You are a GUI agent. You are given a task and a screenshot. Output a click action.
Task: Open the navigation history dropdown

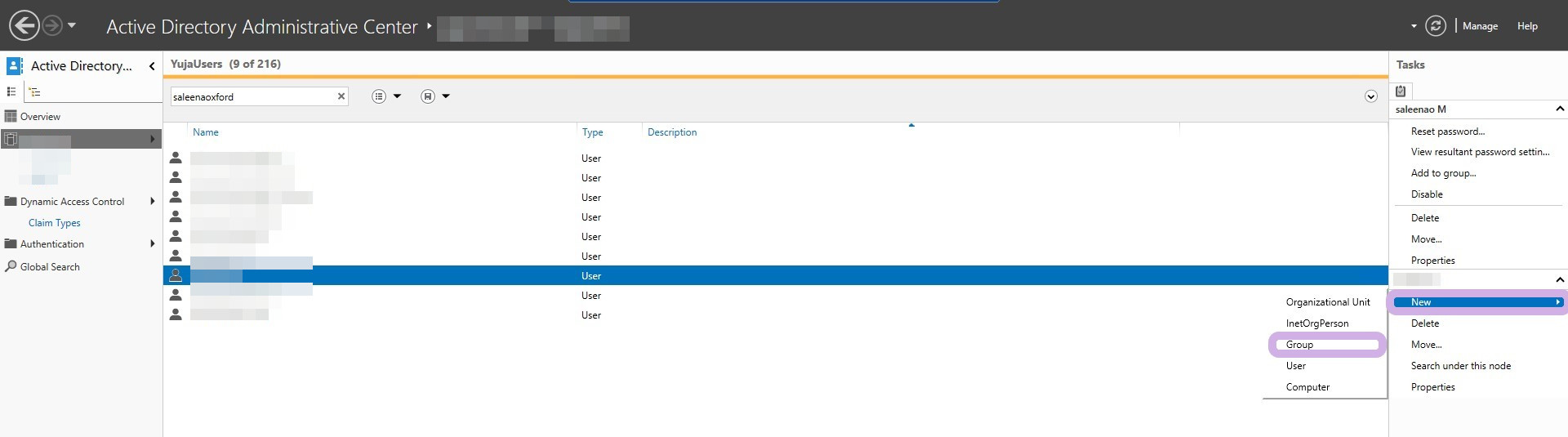point(72,25)
